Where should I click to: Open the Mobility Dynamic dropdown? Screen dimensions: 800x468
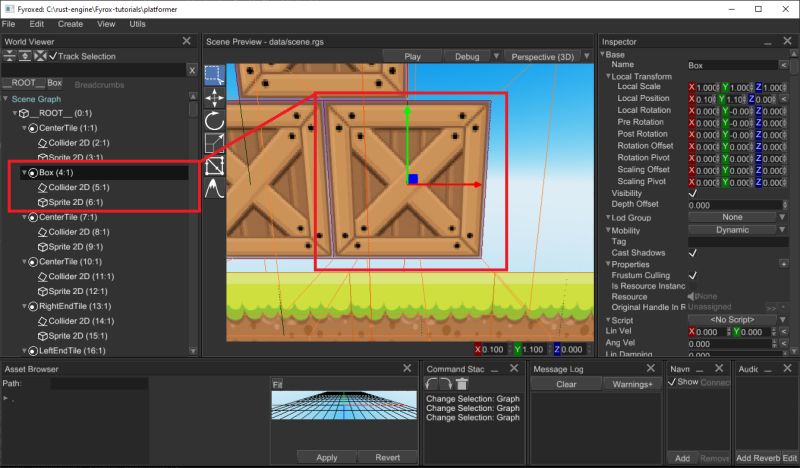pos(737,230)
